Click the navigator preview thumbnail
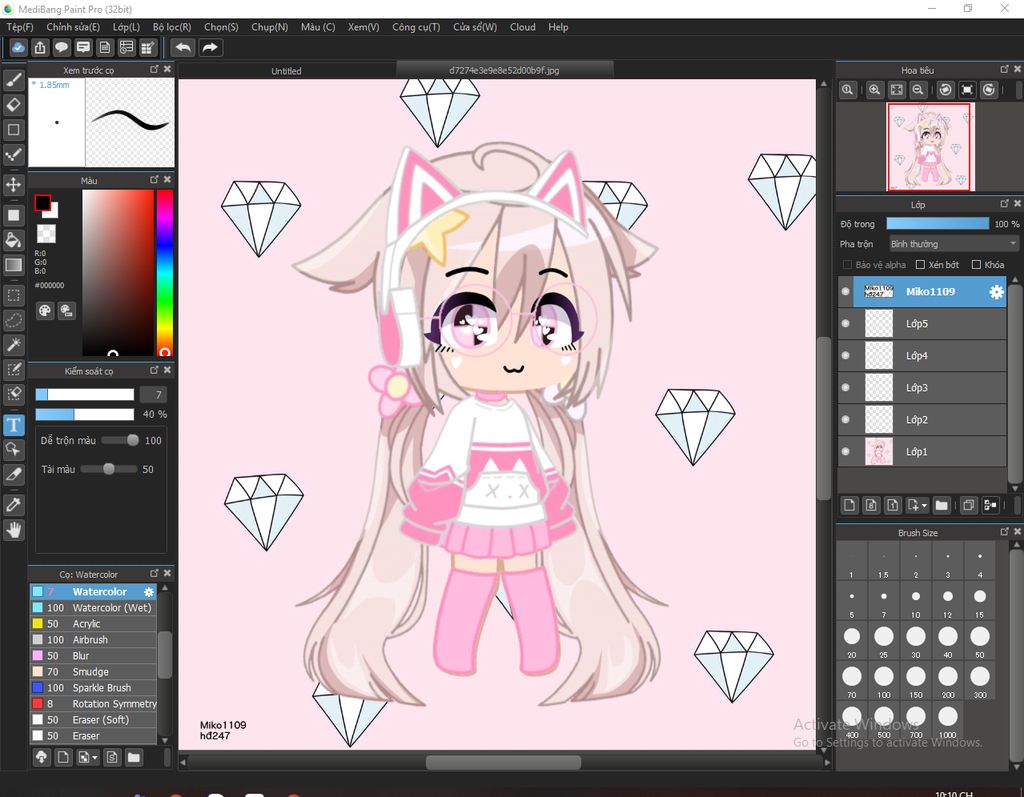Screen dimensions: 1024x797 930,146
